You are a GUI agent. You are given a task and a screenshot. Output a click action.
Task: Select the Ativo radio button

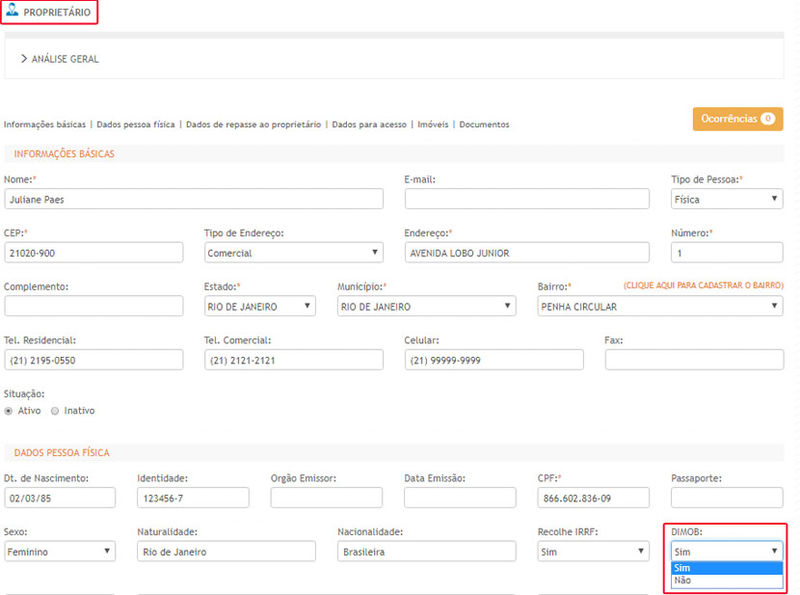10,411
